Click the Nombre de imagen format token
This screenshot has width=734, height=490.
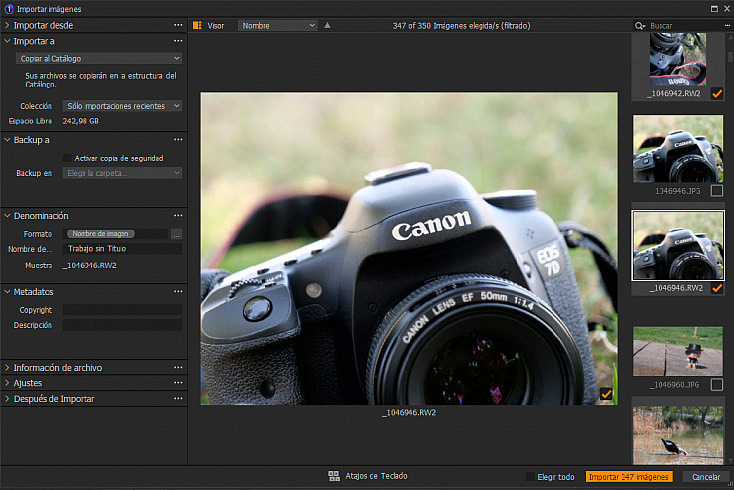[101, 234]
